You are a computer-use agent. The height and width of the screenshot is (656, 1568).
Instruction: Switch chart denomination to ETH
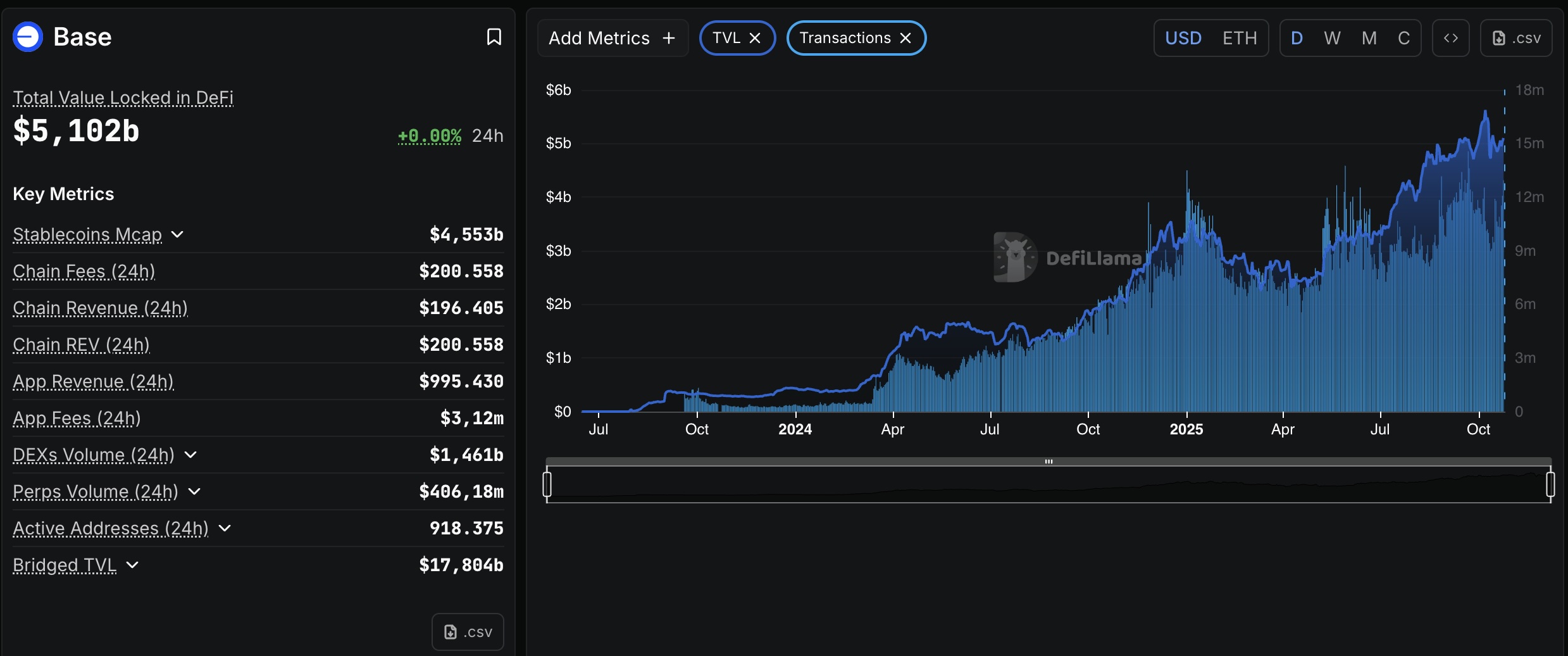(1239, 39)
